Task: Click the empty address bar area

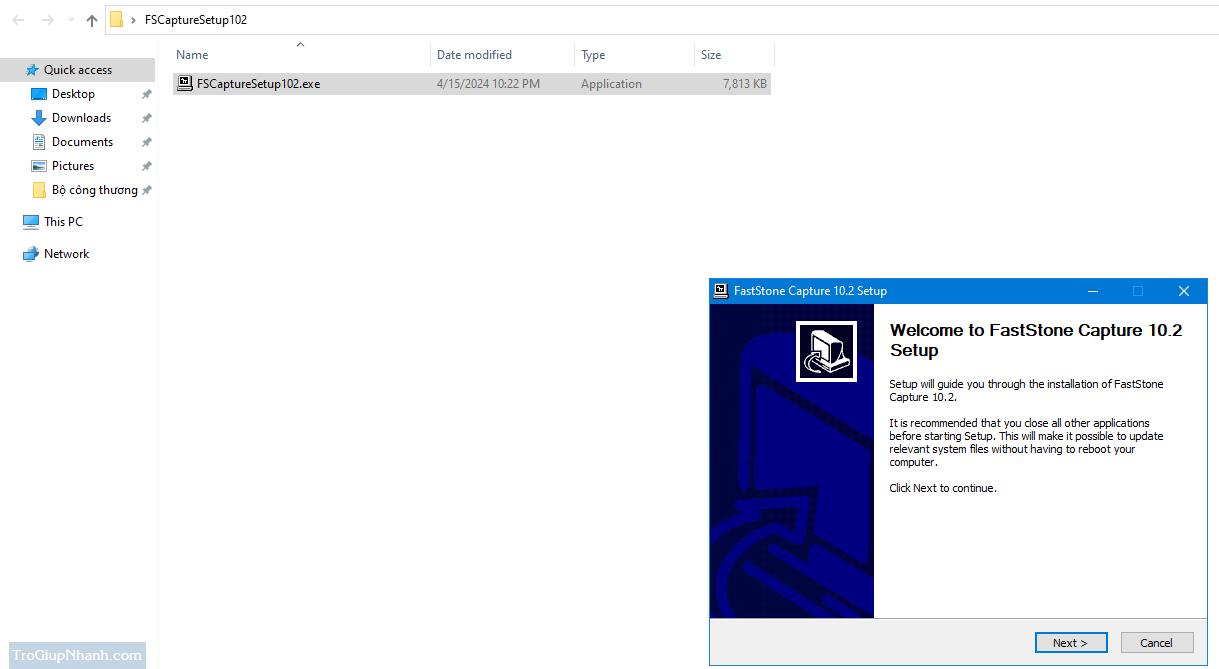Action: 700,20
